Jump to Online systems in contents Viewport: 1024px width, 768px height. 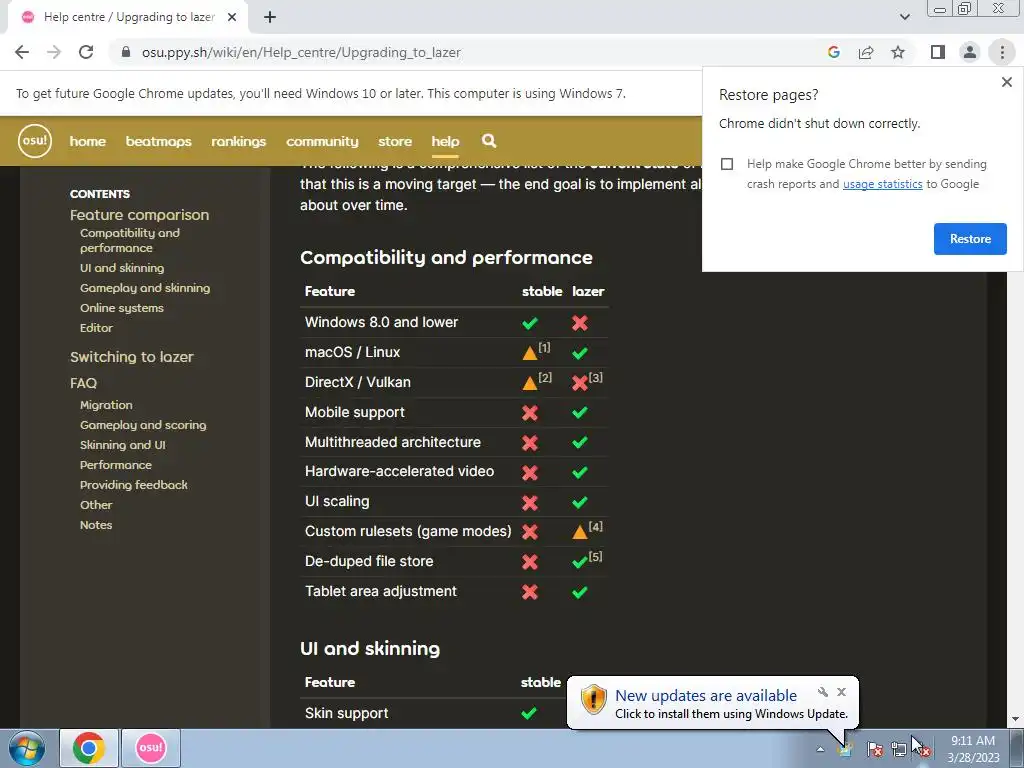[x=121, y=308]
